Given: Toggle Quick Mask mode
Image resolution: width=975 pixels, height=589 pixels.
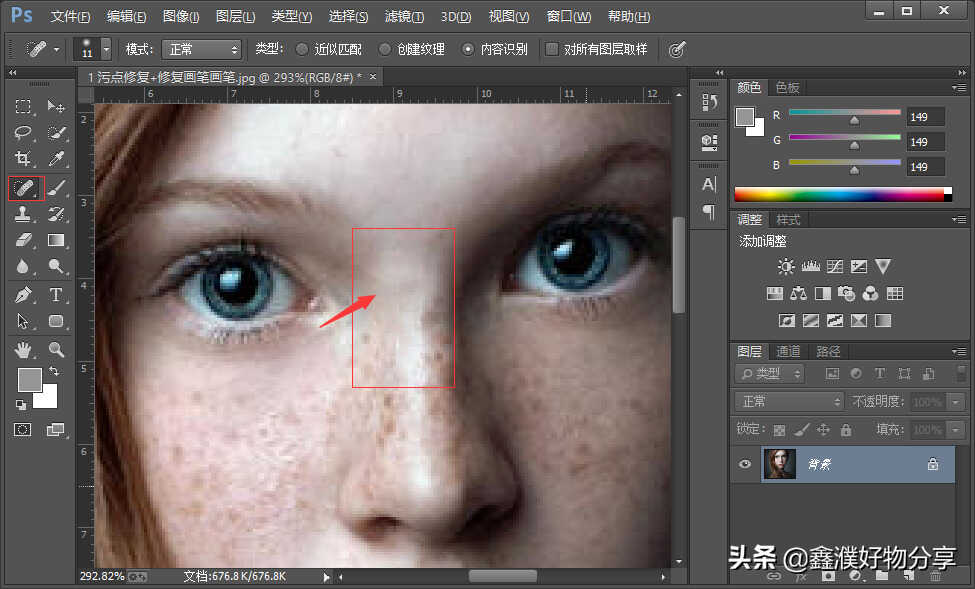Looking at the screenshot, I should coord(23,430).
